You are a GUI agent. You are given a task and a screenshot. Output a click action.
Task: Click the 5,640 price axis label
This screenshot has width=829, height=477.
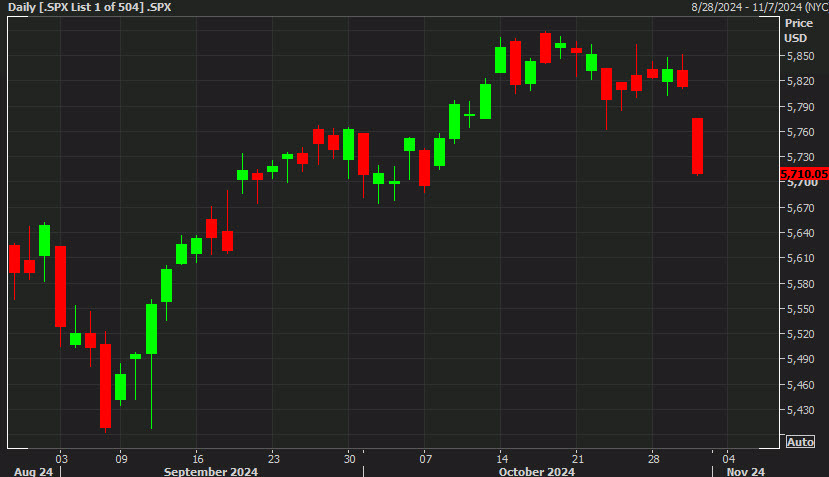coord(800,233)
